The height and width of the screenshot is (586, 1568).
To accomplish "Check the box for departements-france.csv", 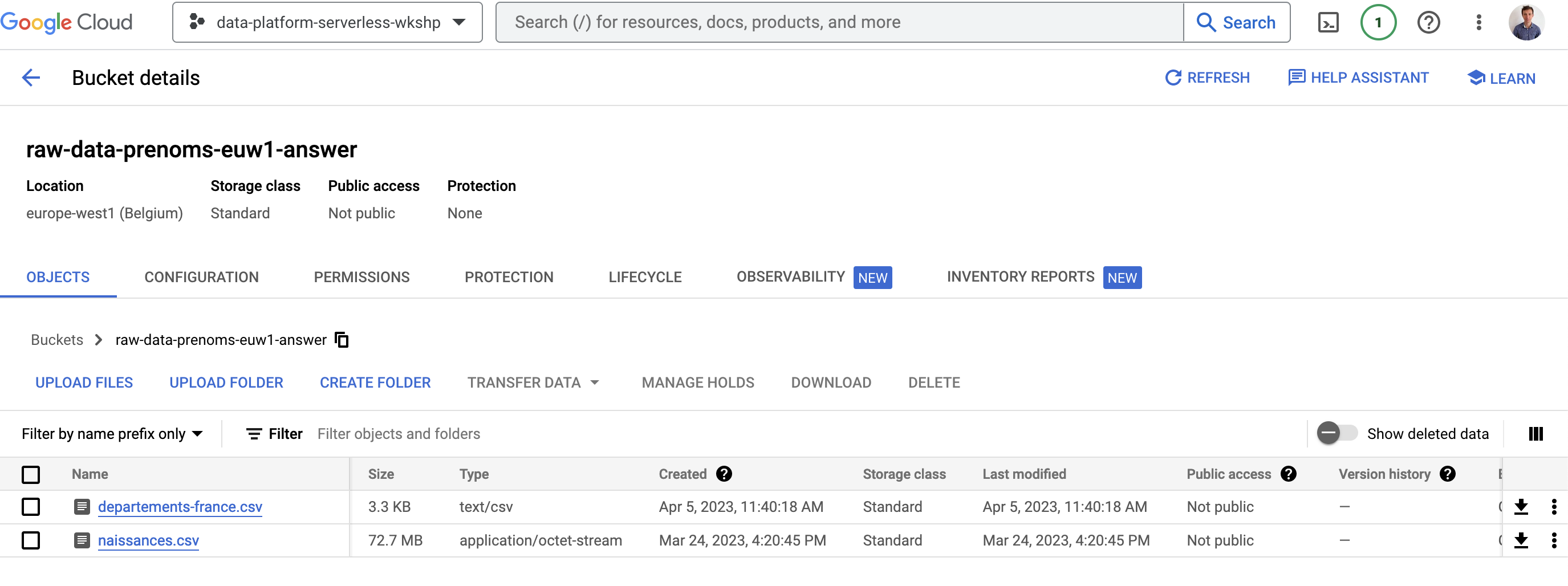I will click(31, 506).
